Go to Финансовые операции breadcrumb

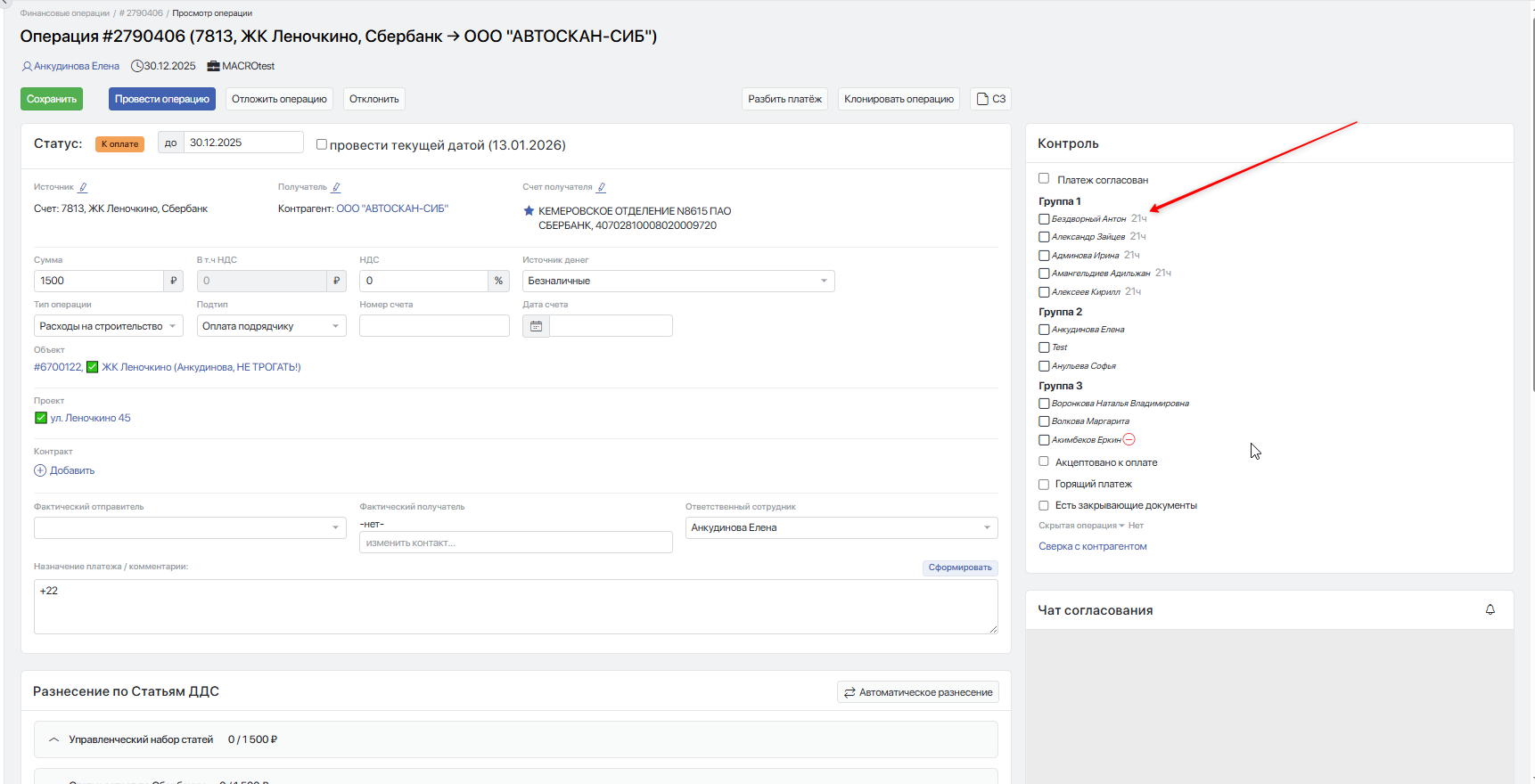64,13
